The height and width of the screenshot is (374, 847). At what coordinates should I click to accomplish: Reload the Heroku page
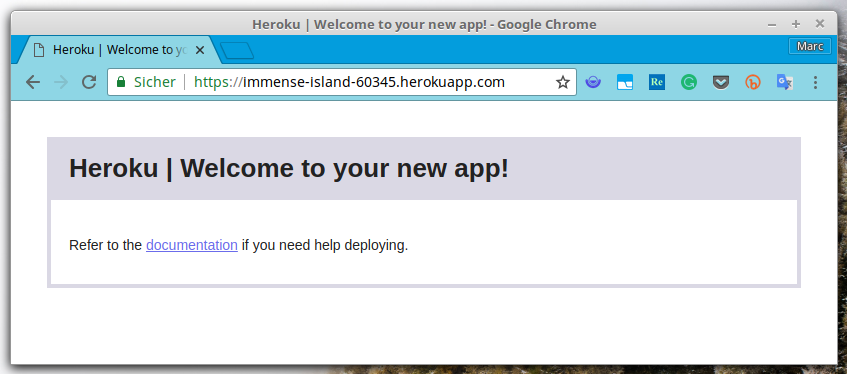click(89, 82)
